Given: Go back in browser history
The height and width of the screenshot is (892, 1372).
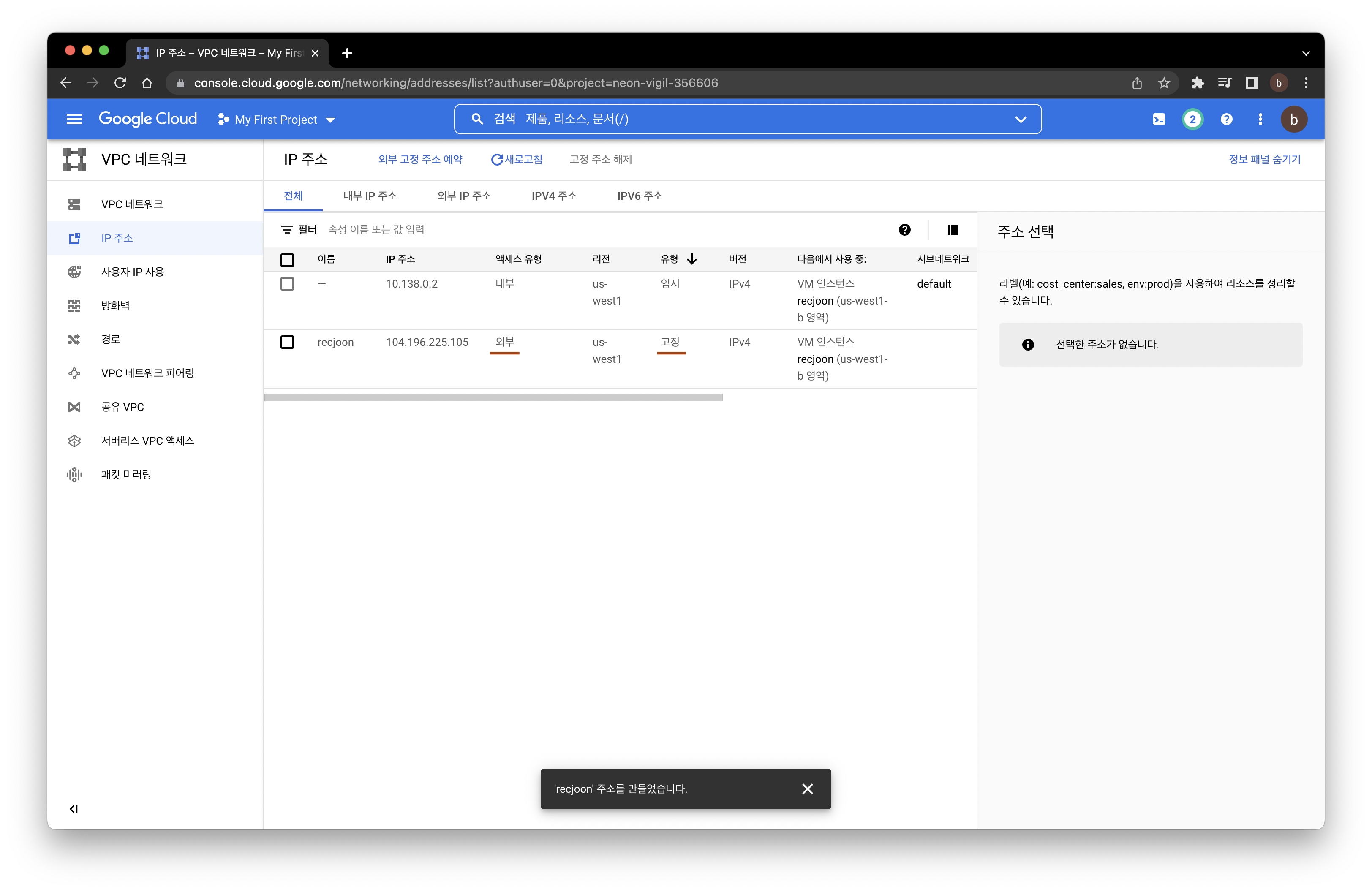Looking at the screenshot, I should click(66, 83).
